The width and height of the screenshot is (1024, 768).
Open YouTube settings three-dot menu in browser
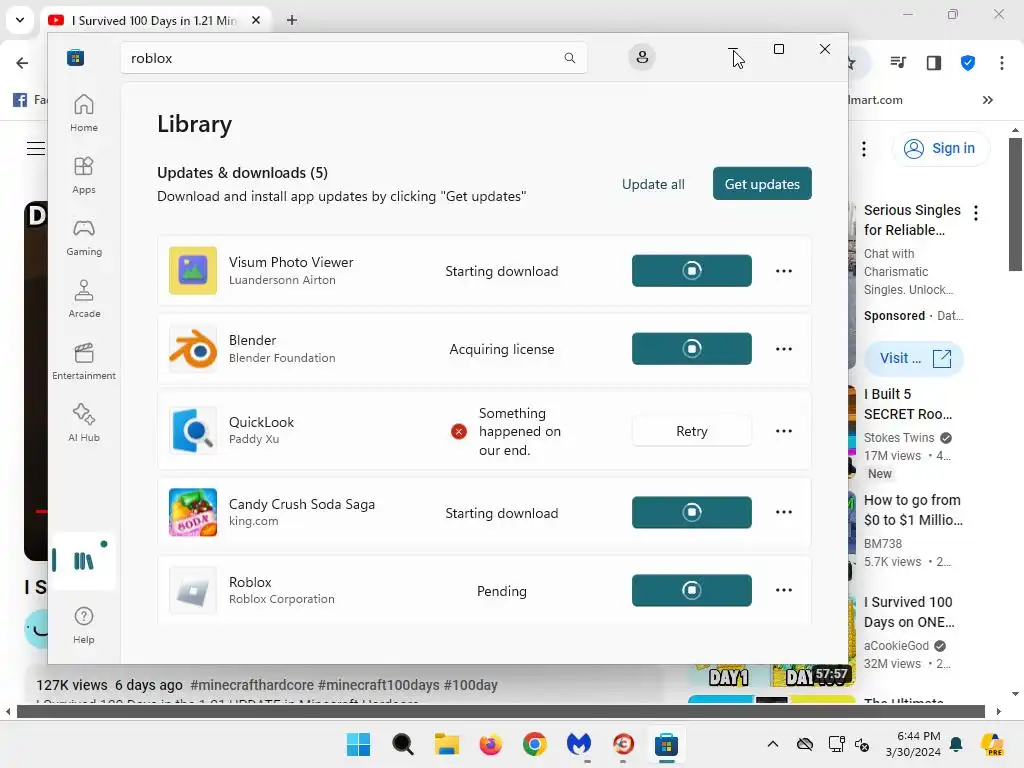(x=863, y=149)
